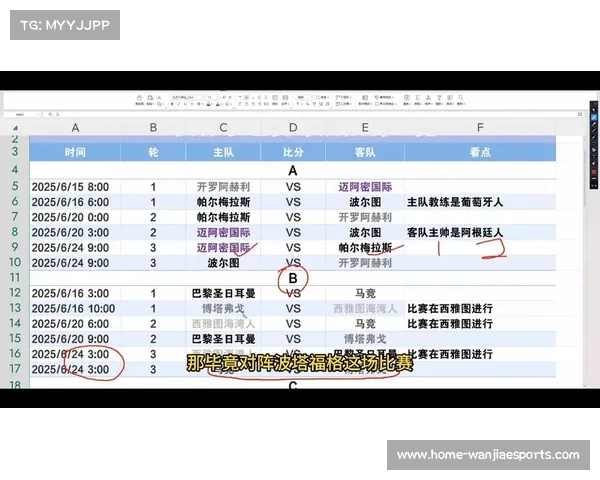Screen dimensions: 600x480
Task: Select column E header
Action: [365, 127]
